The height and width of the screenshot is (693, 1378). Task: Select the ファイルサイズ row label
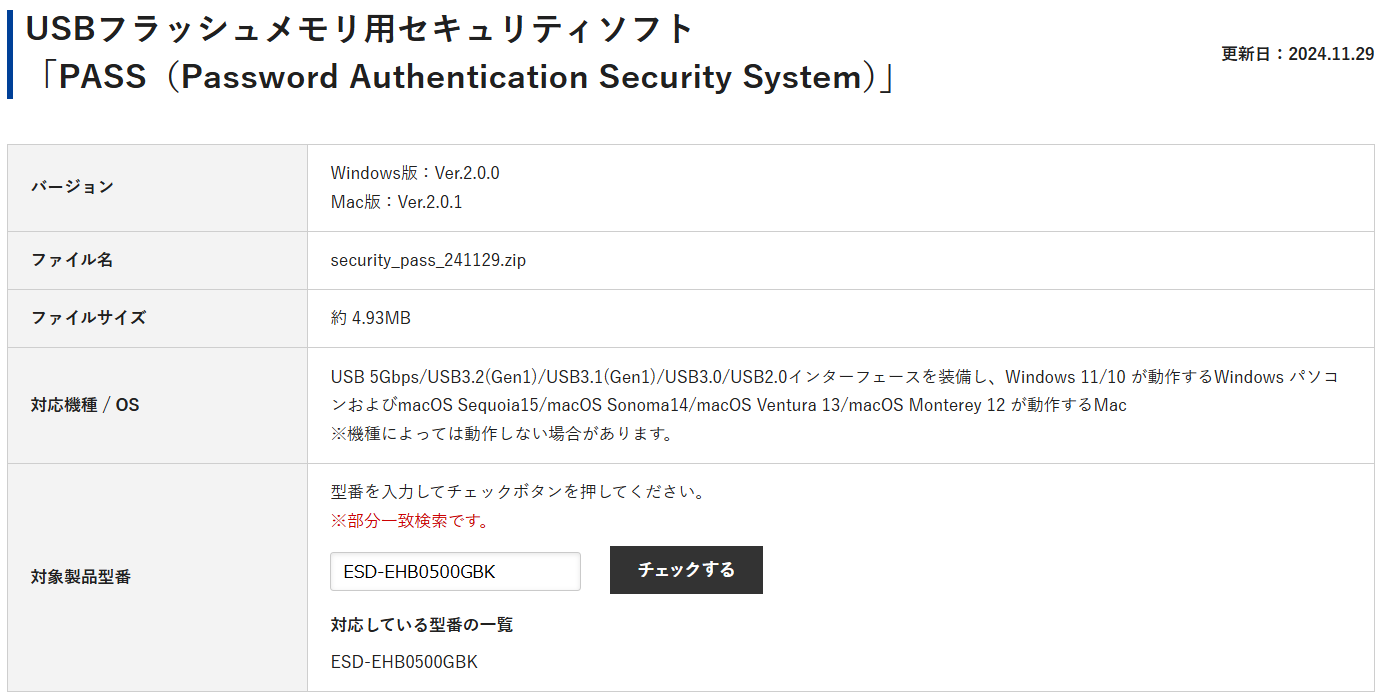point(88,318)
